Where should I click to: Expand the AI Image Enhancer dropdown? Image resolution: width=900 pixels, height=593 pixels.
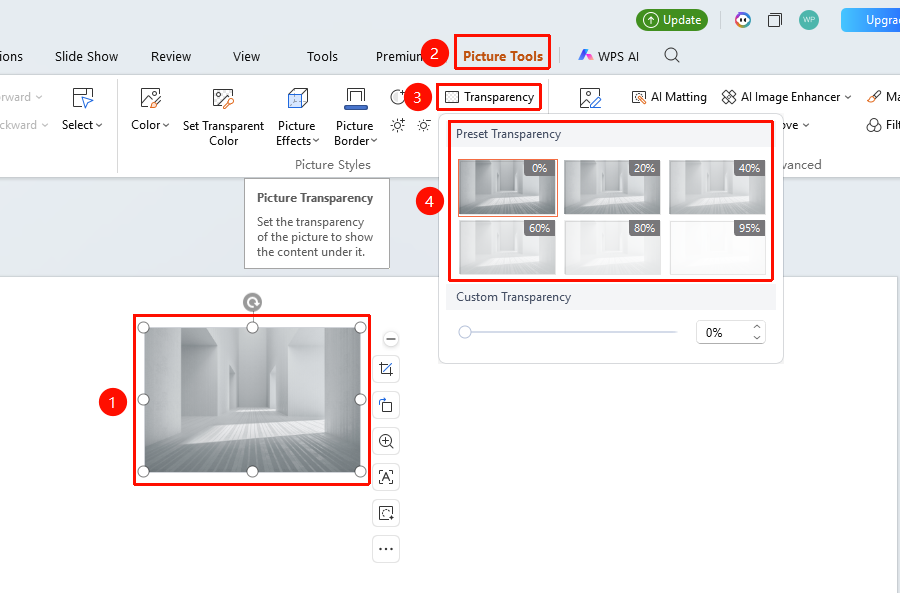coord(786,97)
